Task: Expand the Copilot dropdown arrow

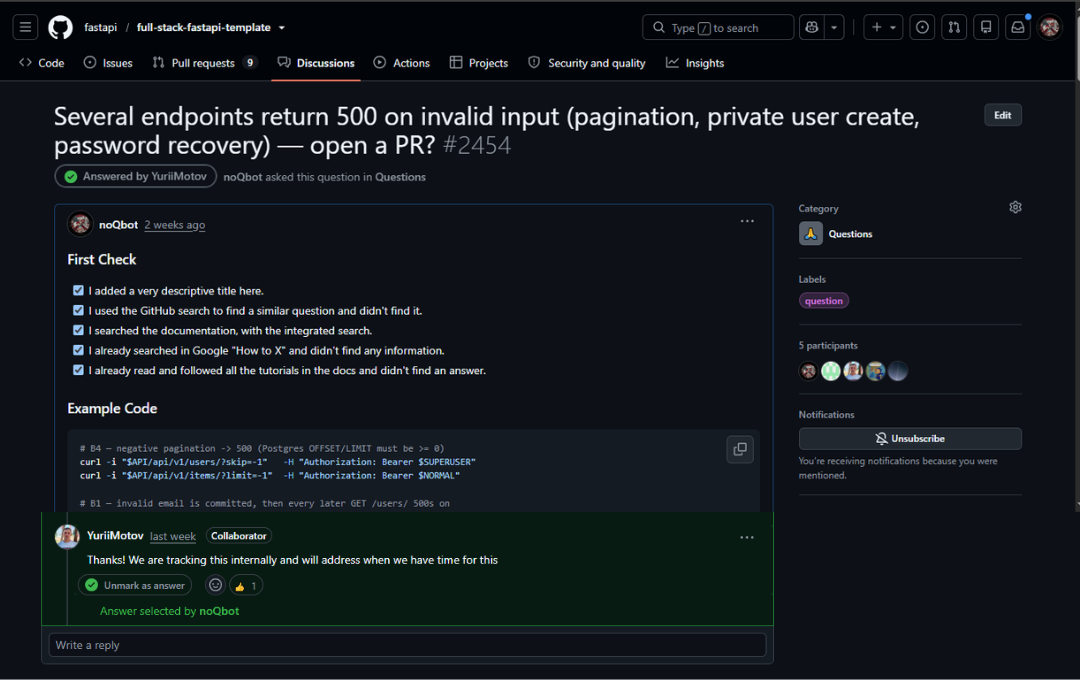Action: point(834,28)
